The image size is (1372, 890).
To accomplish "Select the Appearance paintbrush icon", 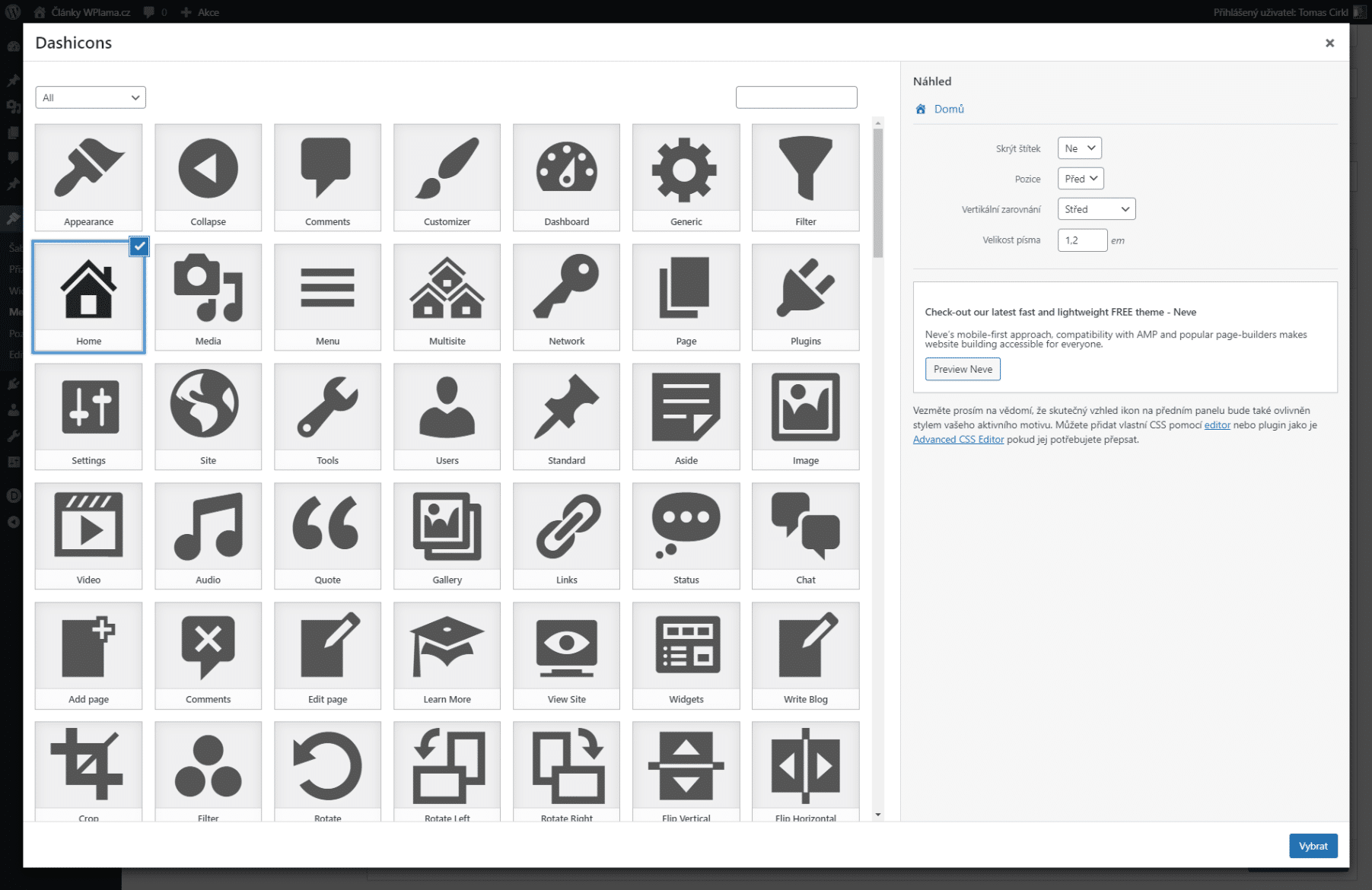I will click(x=88, y=177).
